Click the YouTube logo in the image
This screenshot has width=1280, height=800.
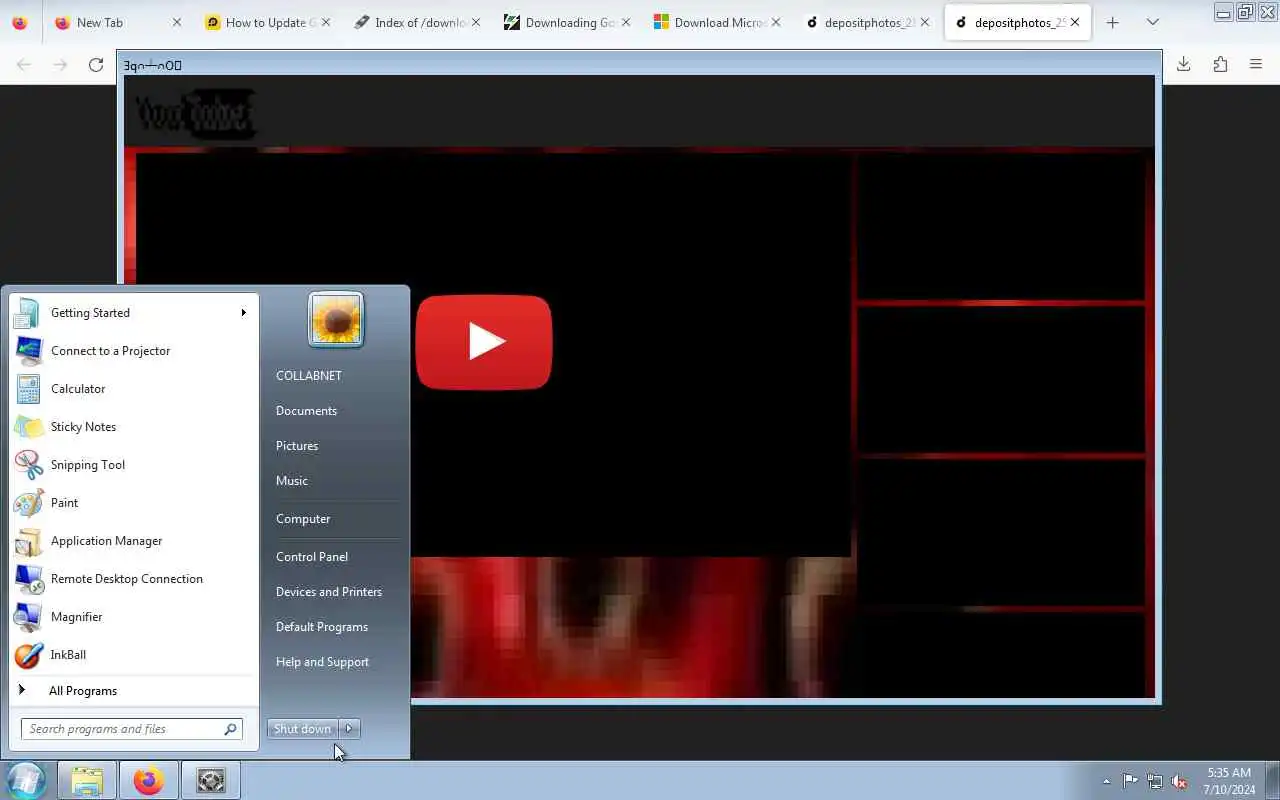tap(195, 116)
